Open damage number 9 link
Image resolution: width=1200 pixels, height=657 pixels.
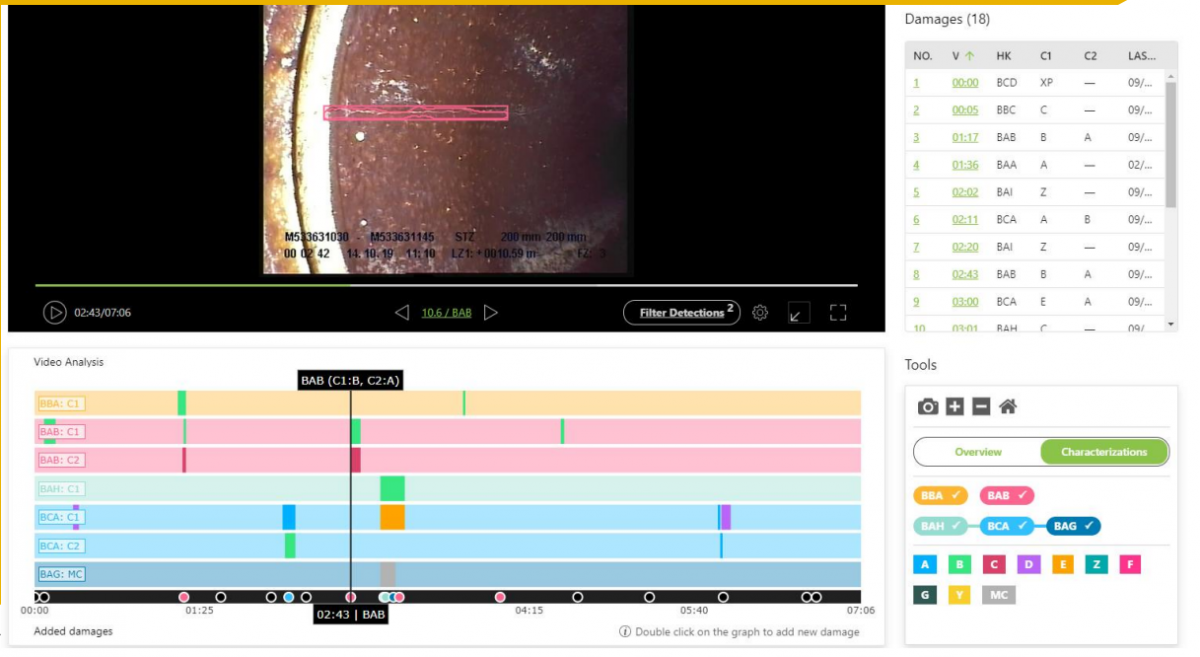[x=916, y=301]
